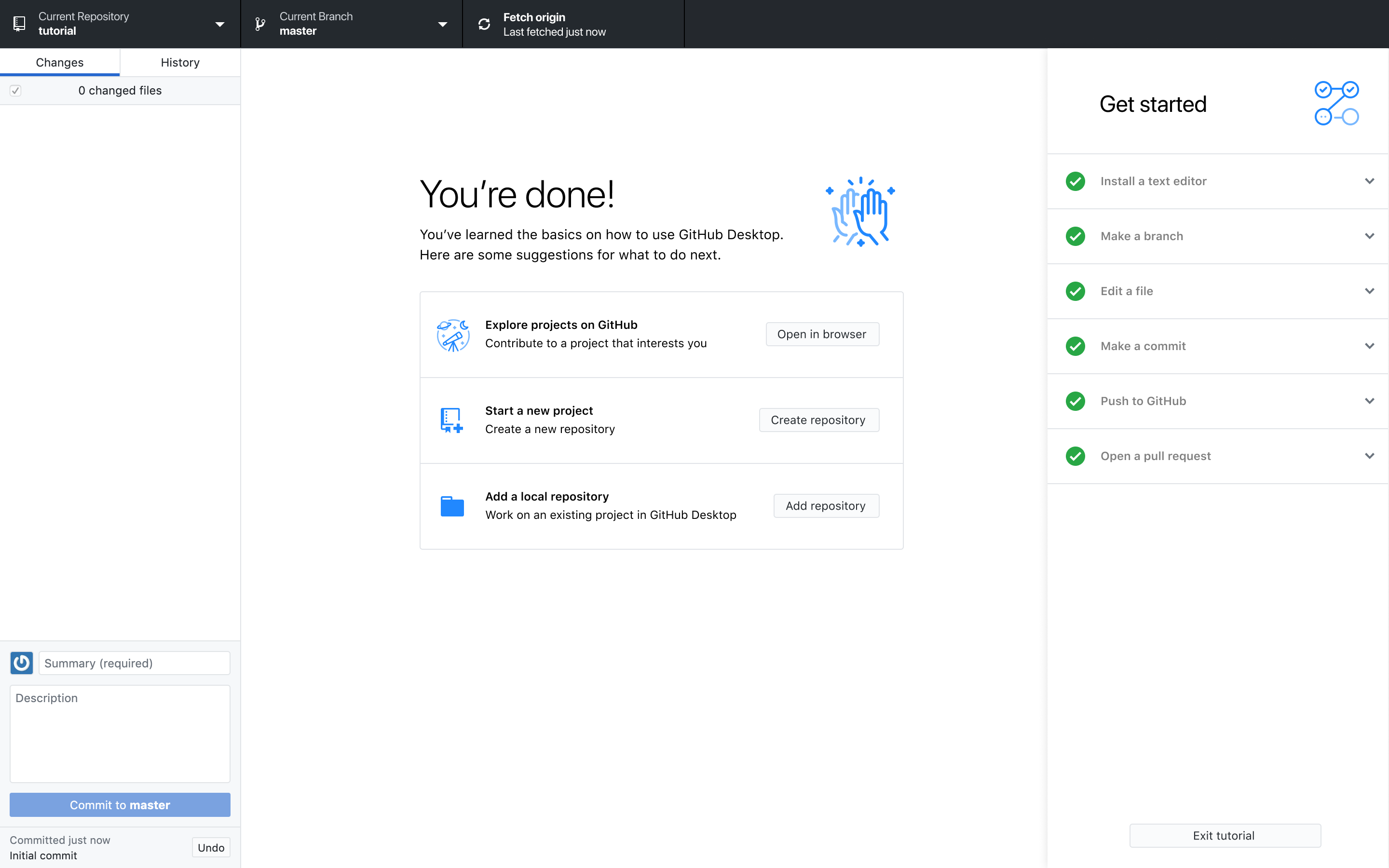Open the Current Branch dropdown
Image resolution: width=1389 pixels, height=868 pixels.
443,24
